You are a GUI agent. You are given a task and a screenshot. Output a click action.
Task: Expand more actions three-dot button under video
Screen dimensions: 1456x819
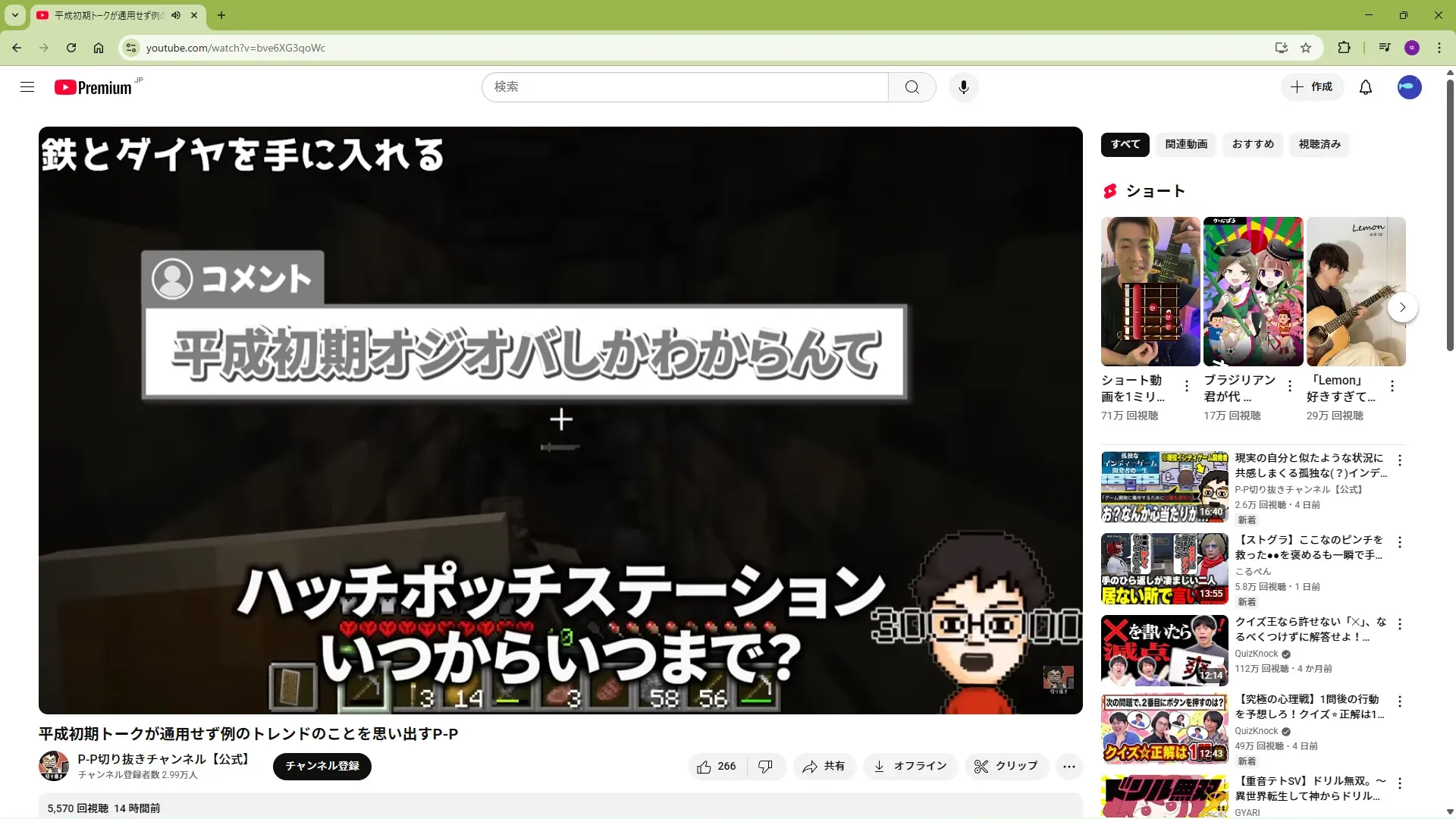[1069, 767]
